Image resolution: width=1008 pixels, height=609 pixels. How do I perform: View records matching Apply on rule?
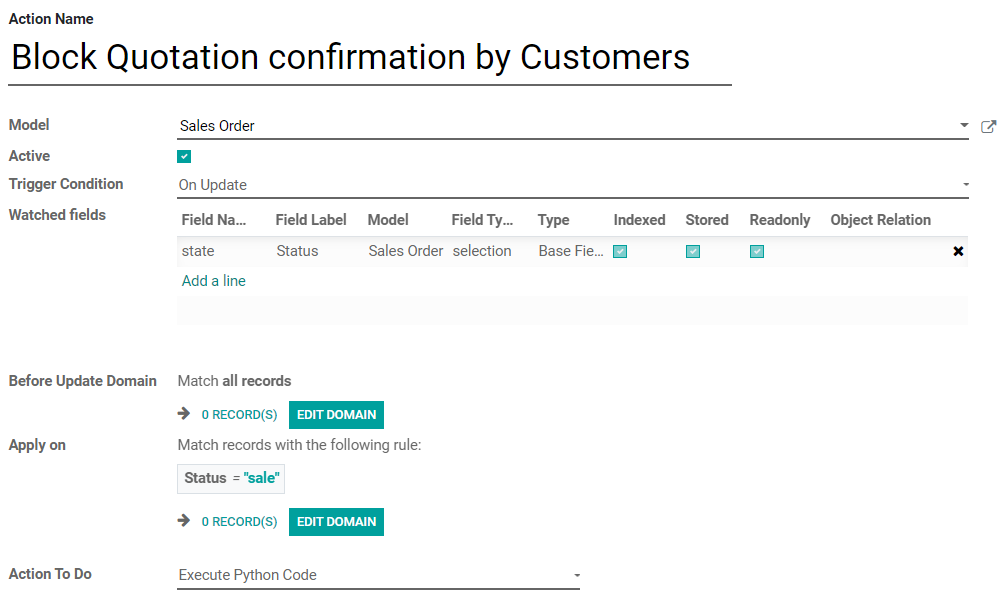tap(239, 522)
